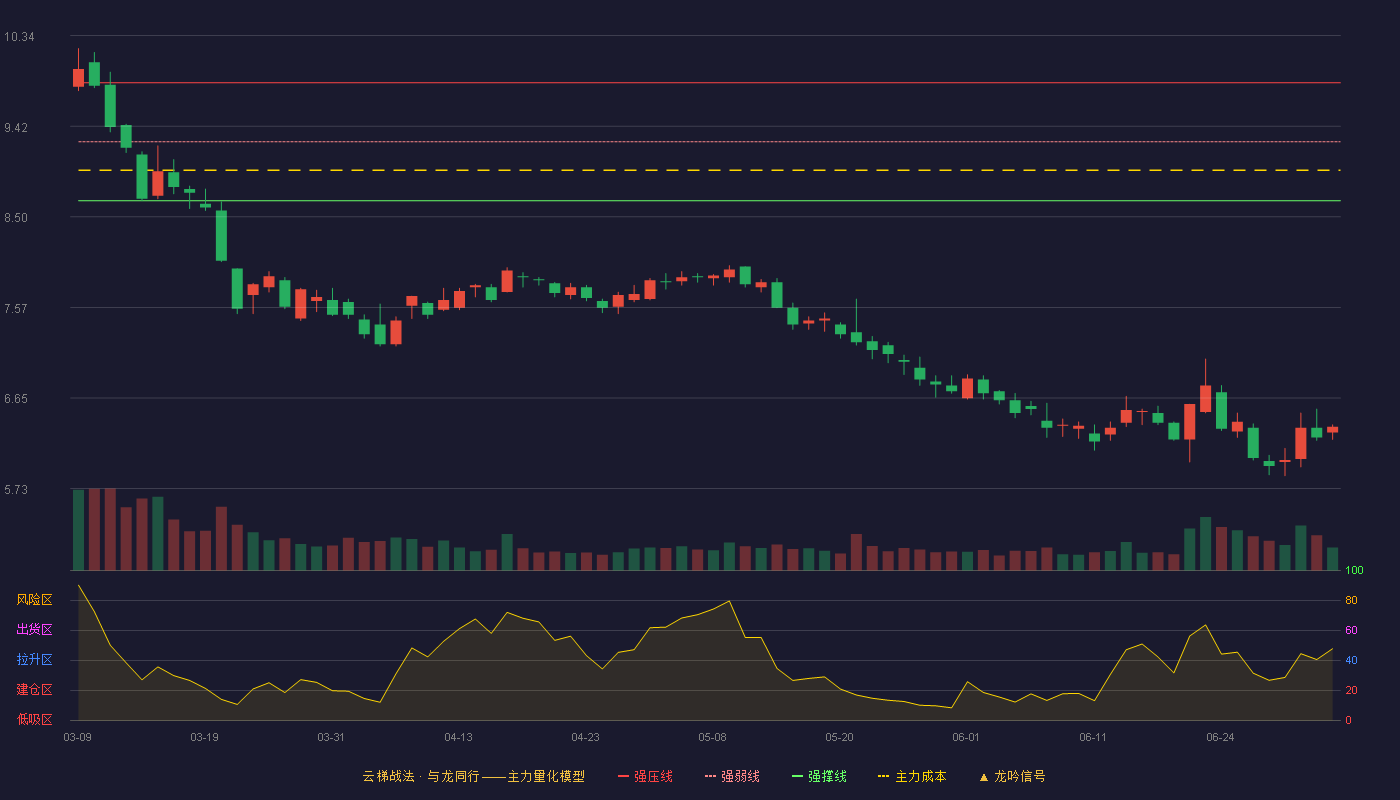Select the 拉升区 zone label

click(x=34, y=660)
